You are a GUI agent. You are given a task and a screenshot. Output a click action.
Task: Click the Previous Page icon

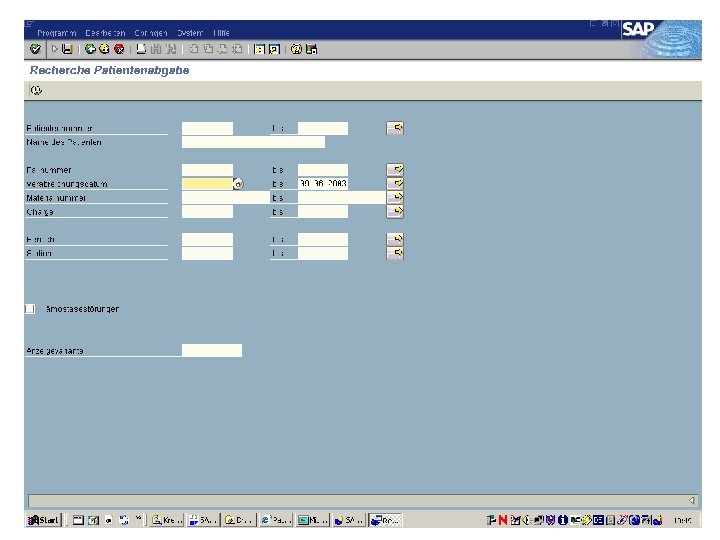pyautogui.click(x=208, y=49)
